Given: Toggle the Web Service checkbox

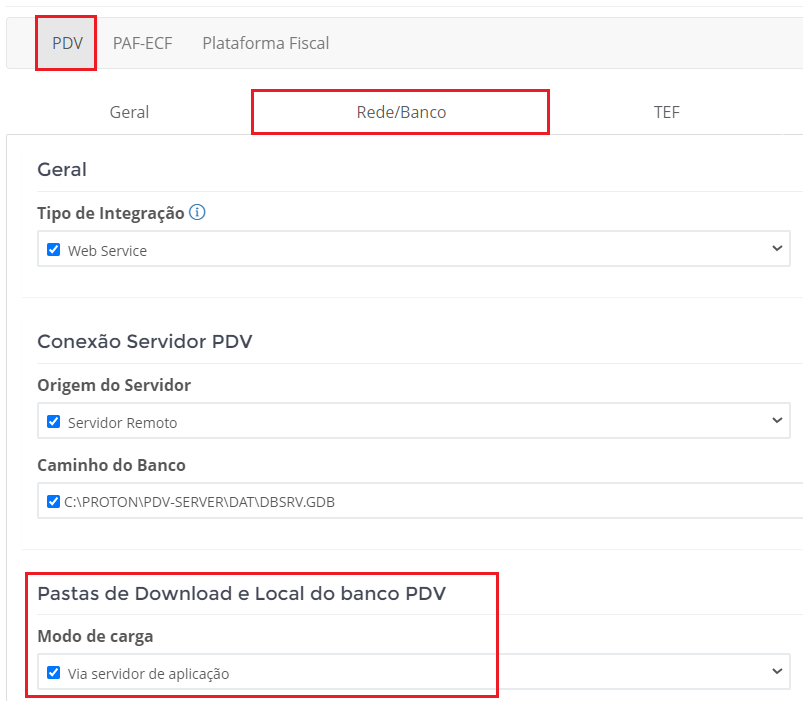Looking at the screenshot, I should 53,249.
